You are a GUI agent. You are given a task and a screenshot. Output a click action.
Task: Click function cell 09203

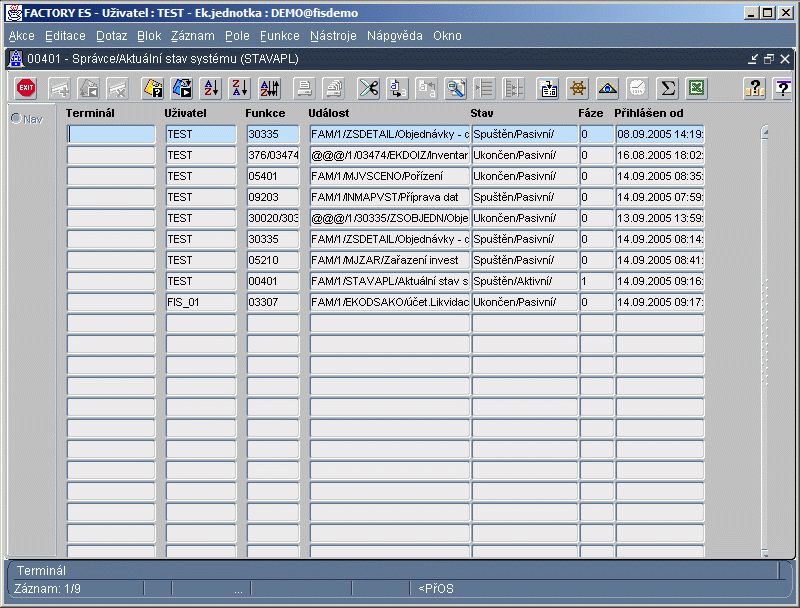[273, 197]
